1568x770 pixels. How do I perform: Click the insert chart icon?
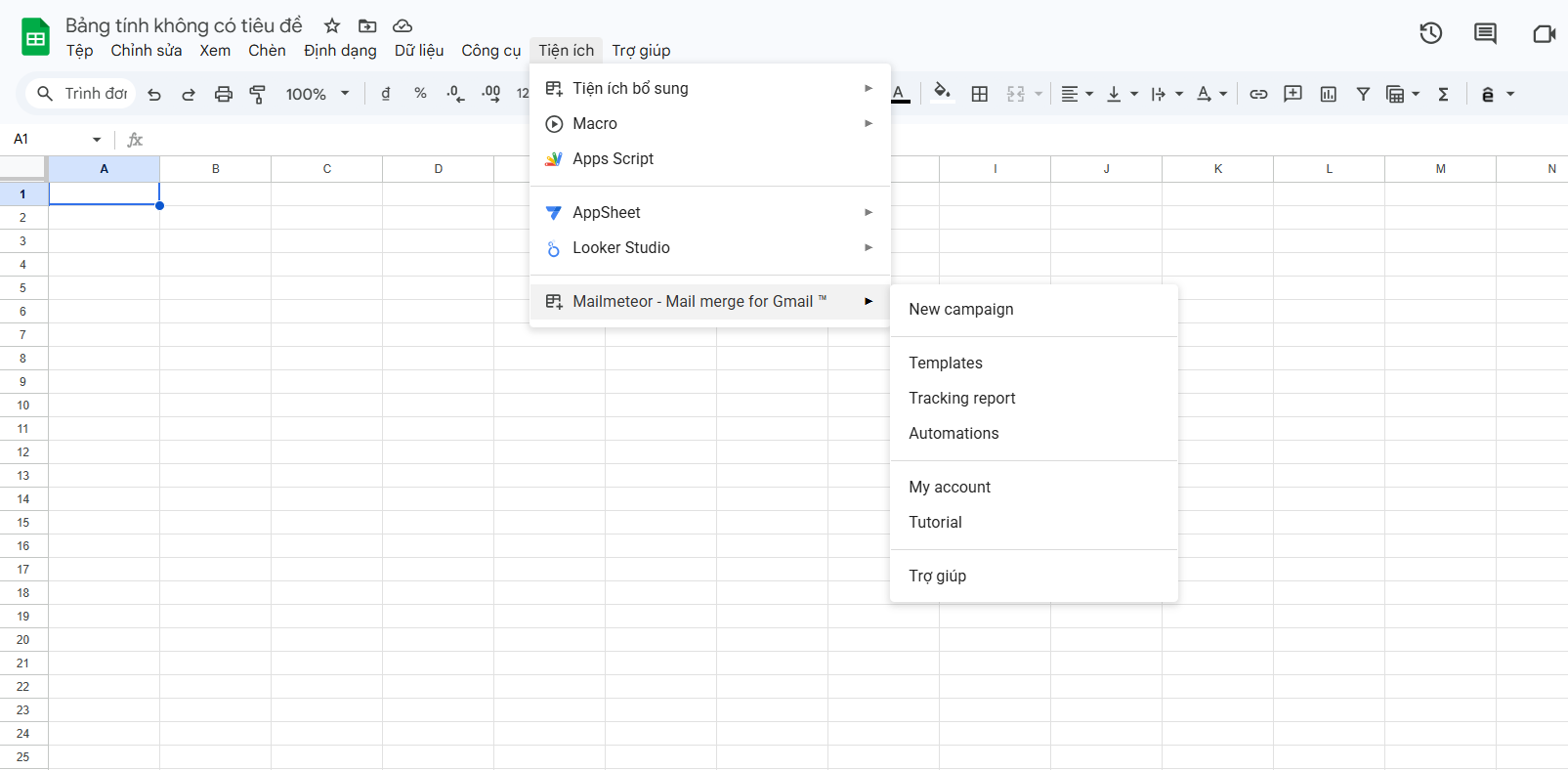click(x=1328, y=94)
